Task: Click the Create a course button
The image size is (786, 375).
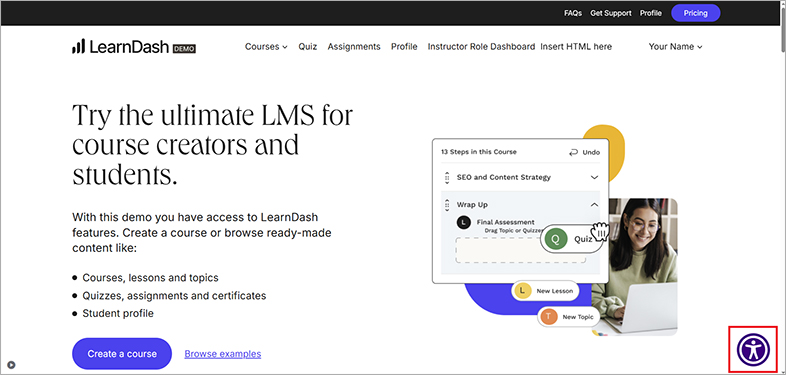Action: pyautogui.click(x=122, y=353)
